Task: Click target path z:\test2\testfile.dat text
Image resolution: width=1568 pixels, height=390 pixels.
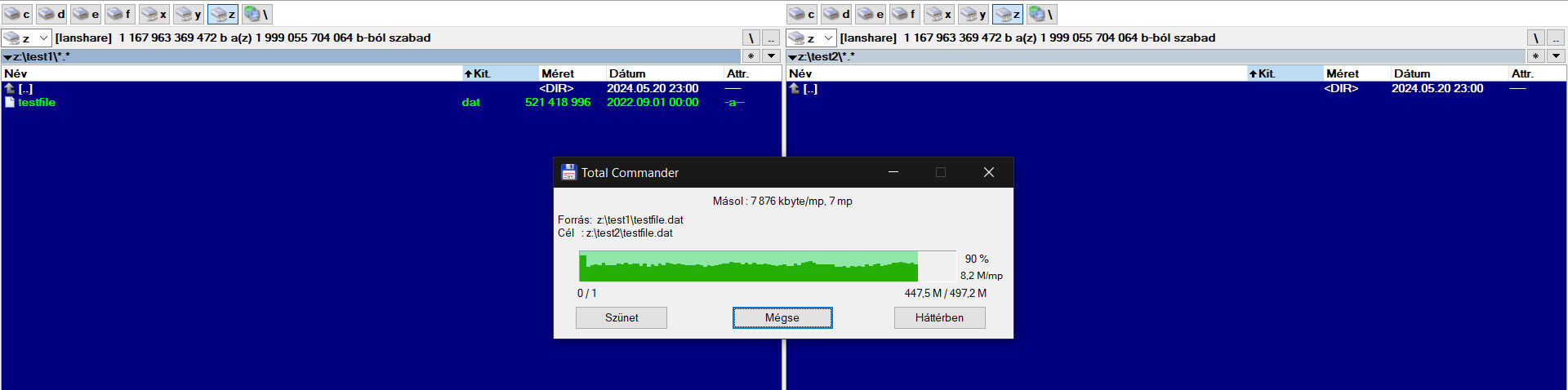Action: pos(630,233)
